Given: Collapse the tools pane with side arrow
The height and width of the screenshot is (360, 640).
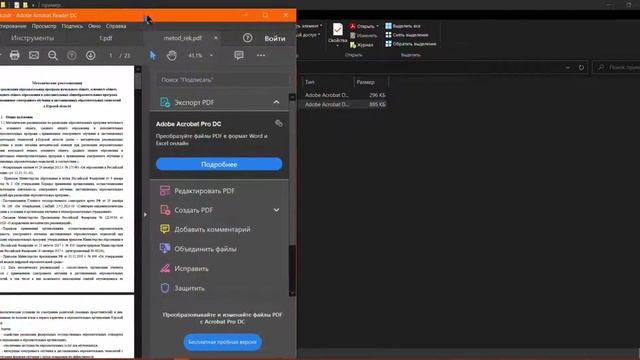Looking at the screenshot, I should tap(145, 214).
